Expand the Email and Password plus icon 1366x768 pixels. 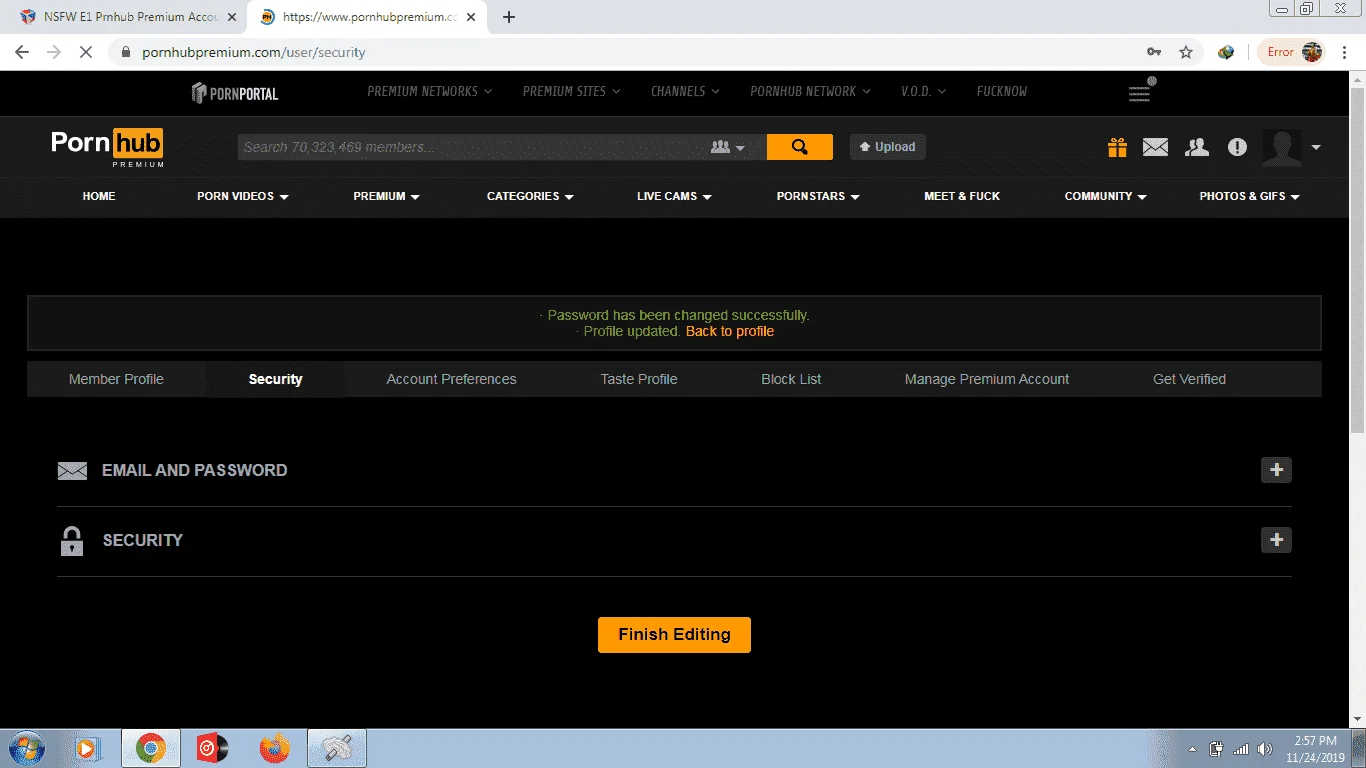pos(1276,470)
